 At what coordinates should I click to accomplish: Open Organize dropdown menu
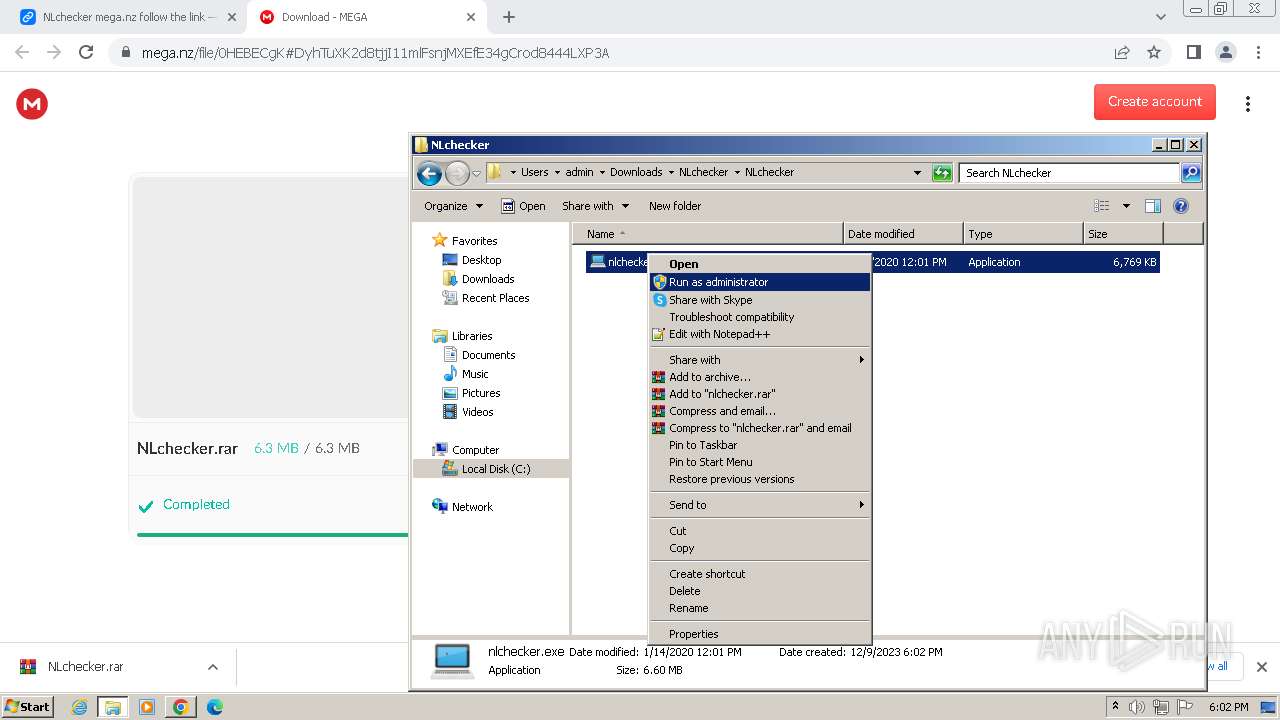pyautogui.click(x=453, y=206)
